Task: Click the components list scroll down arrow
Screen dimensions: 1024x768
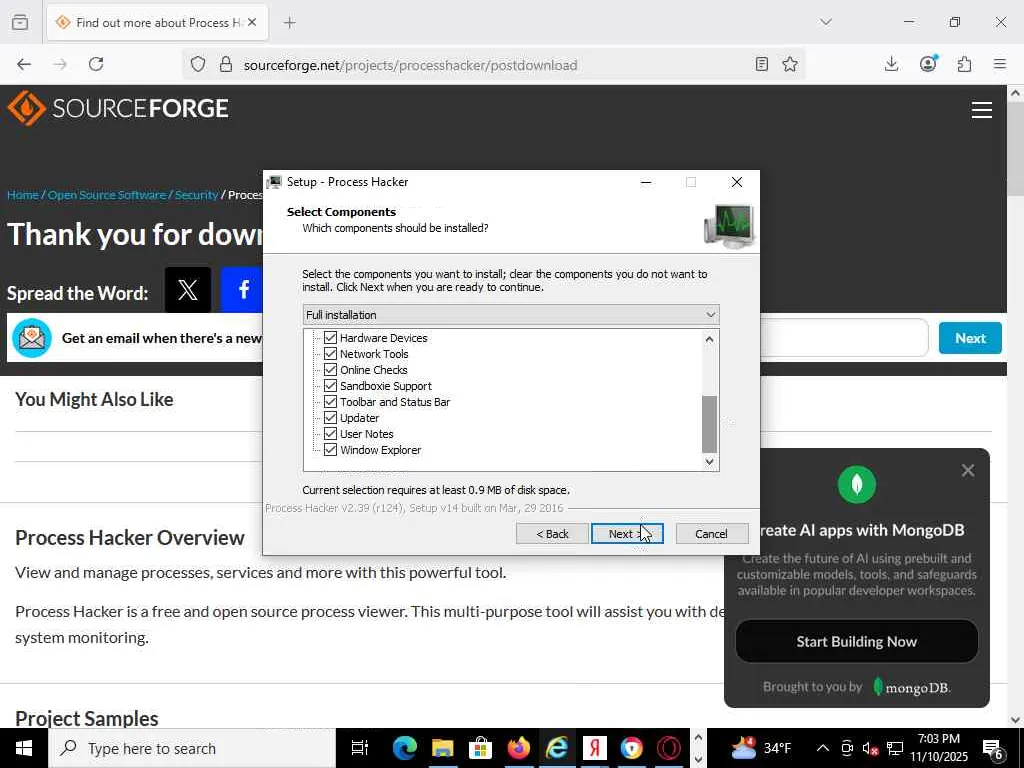Action: [x=710, y=462]
